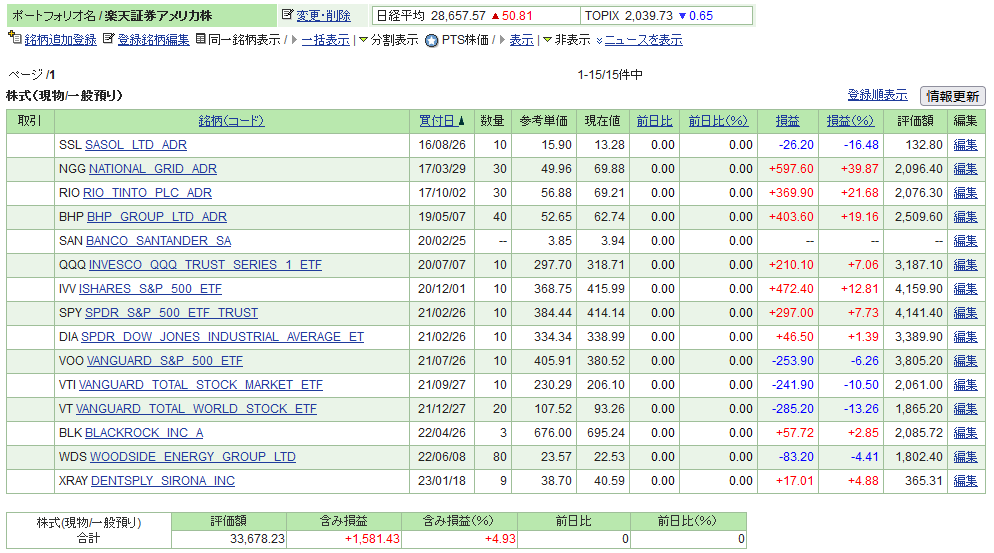Click 編集 in the WDS row
This screenshot has width=994, height=553.
click(x=965, y=457)
